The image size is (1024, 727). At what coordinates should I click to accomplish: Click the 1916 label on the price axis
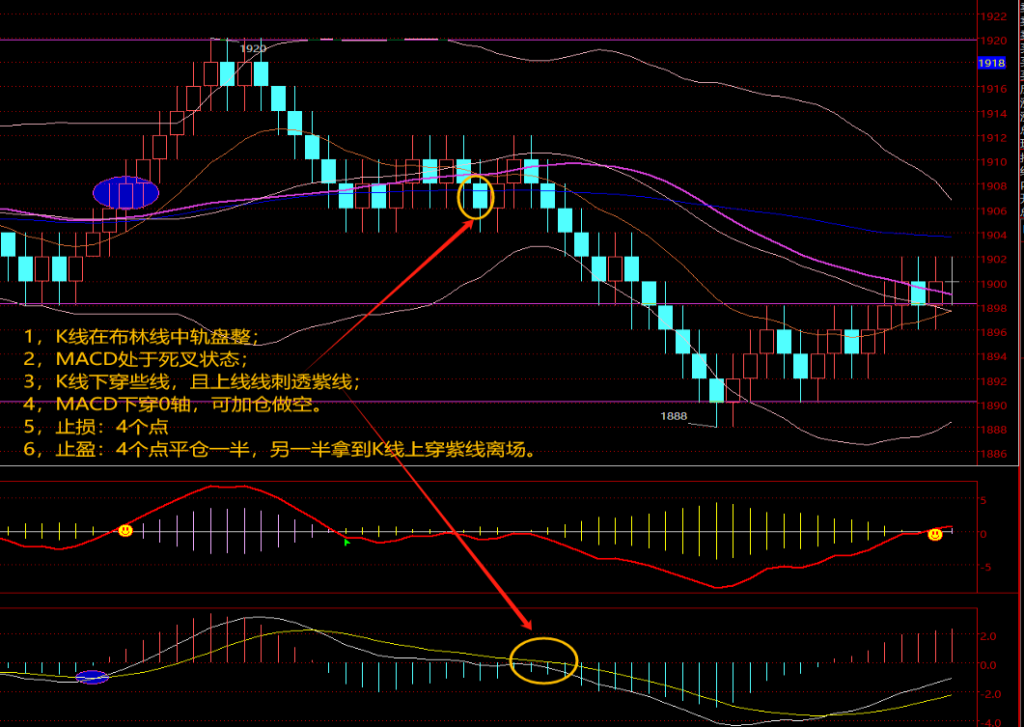(x=993, y=89)
